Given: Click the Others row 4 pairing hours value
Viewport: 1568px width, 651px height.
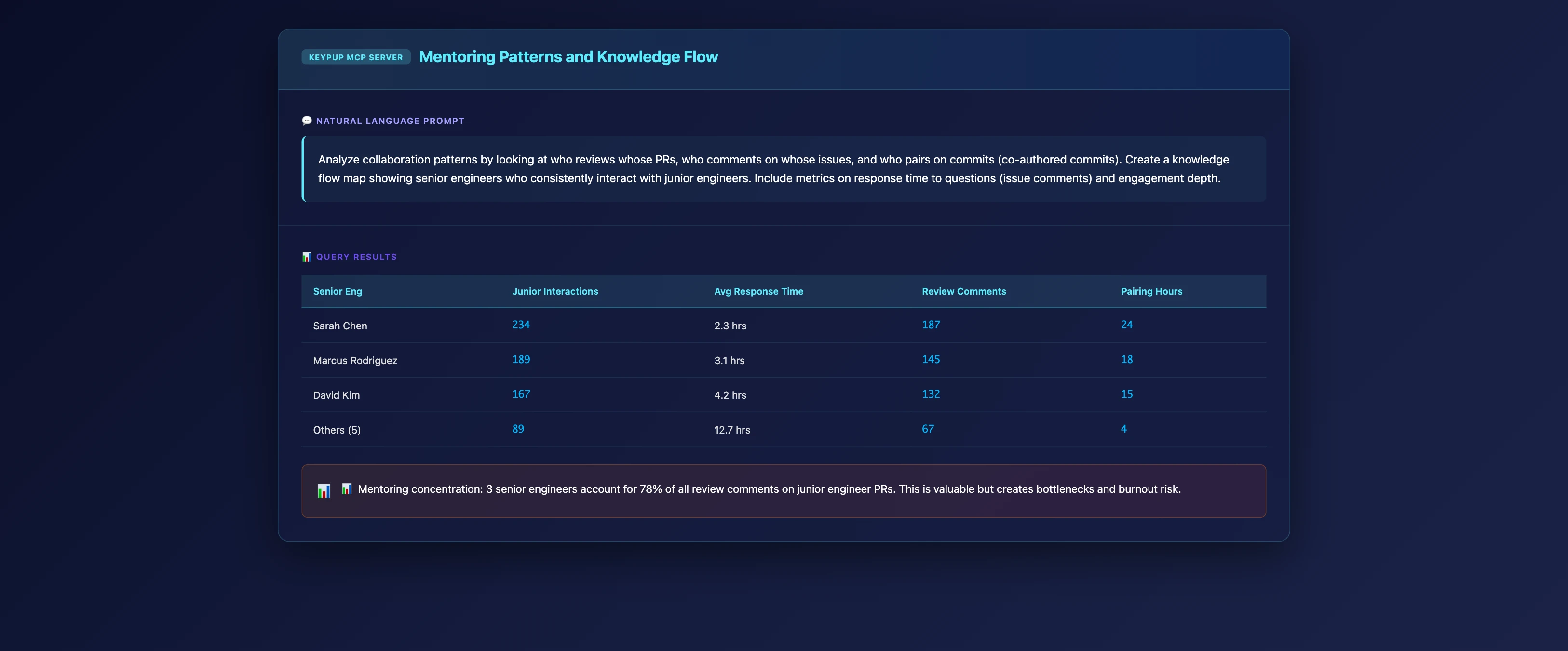Looking at the screenshot, I should pyautogui.click(x=1123, y=429).
